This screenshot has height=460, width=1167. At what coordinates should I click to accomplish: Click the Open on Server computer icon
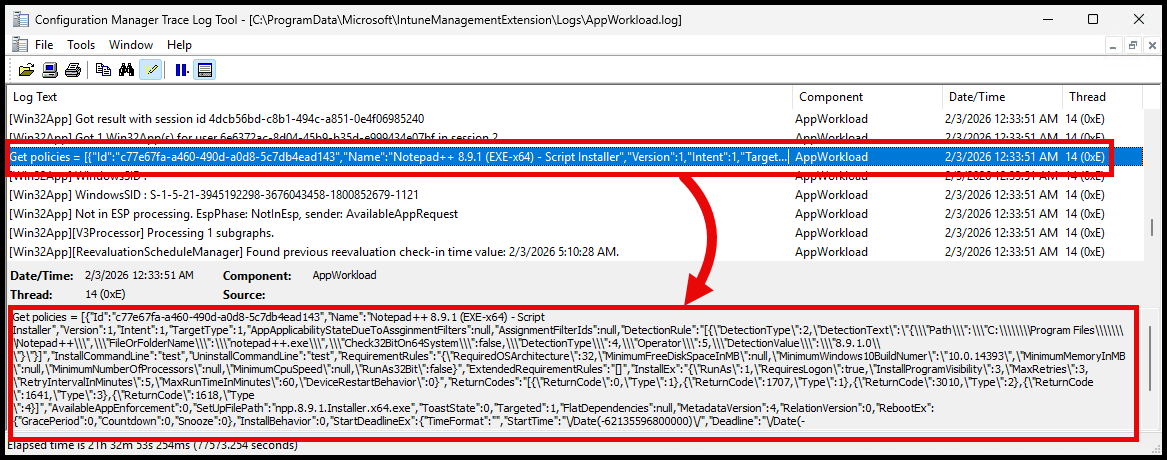pyautogui.click(x=50, y=70)
